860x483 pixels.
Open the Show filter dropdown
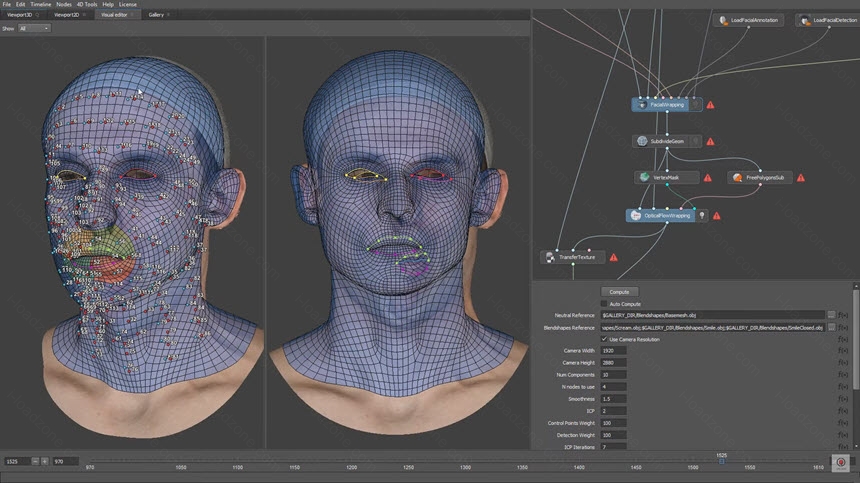pos(34,28)
